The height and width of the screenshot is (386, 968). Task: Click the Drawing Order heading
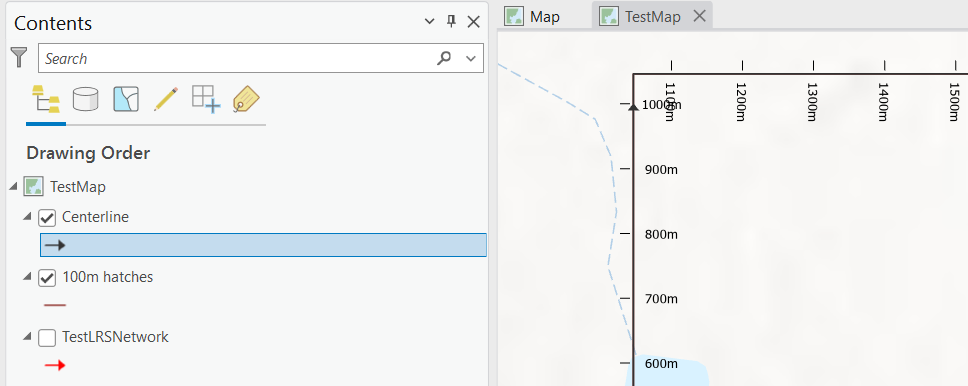pyautogui.click(x=88, y=153)
